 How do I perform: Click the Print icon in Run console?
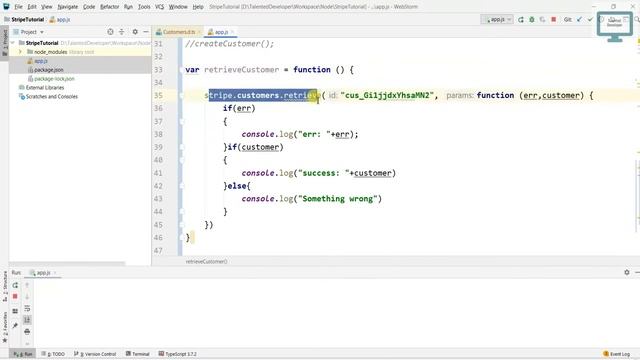27,331
